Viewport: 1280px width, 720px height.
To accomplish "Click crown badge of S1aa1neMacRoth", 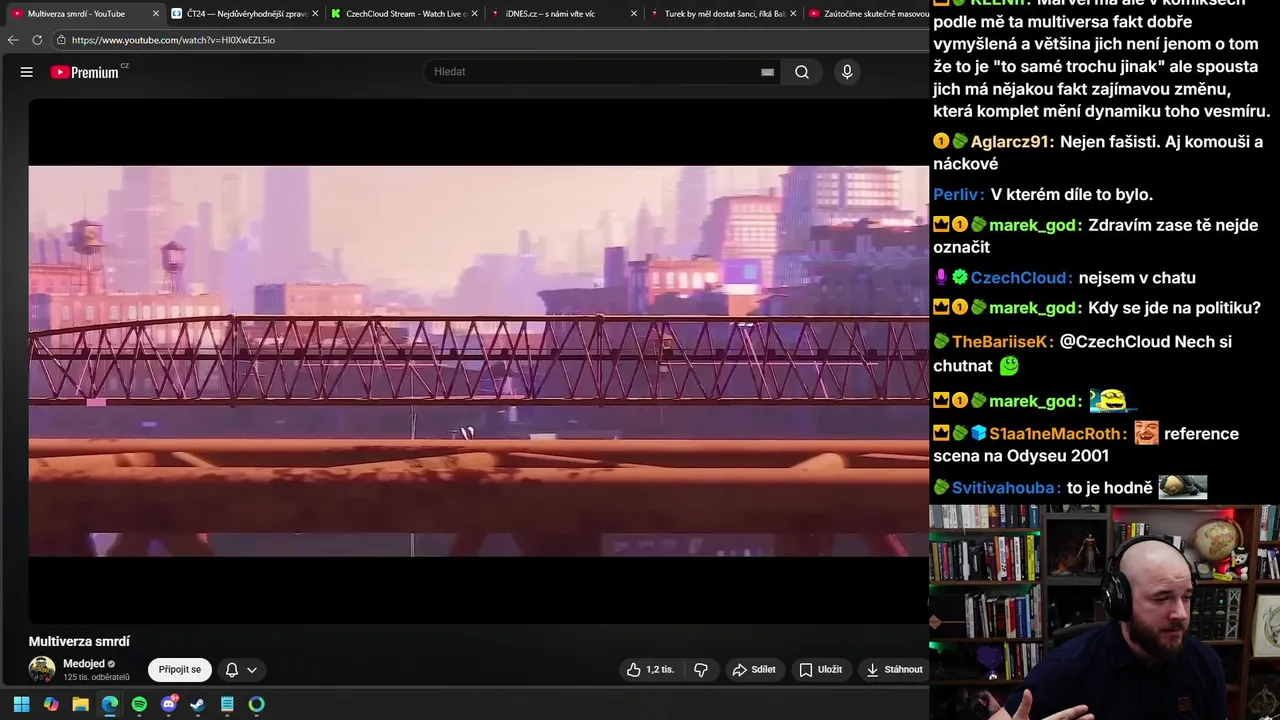I will click(941, 434).
